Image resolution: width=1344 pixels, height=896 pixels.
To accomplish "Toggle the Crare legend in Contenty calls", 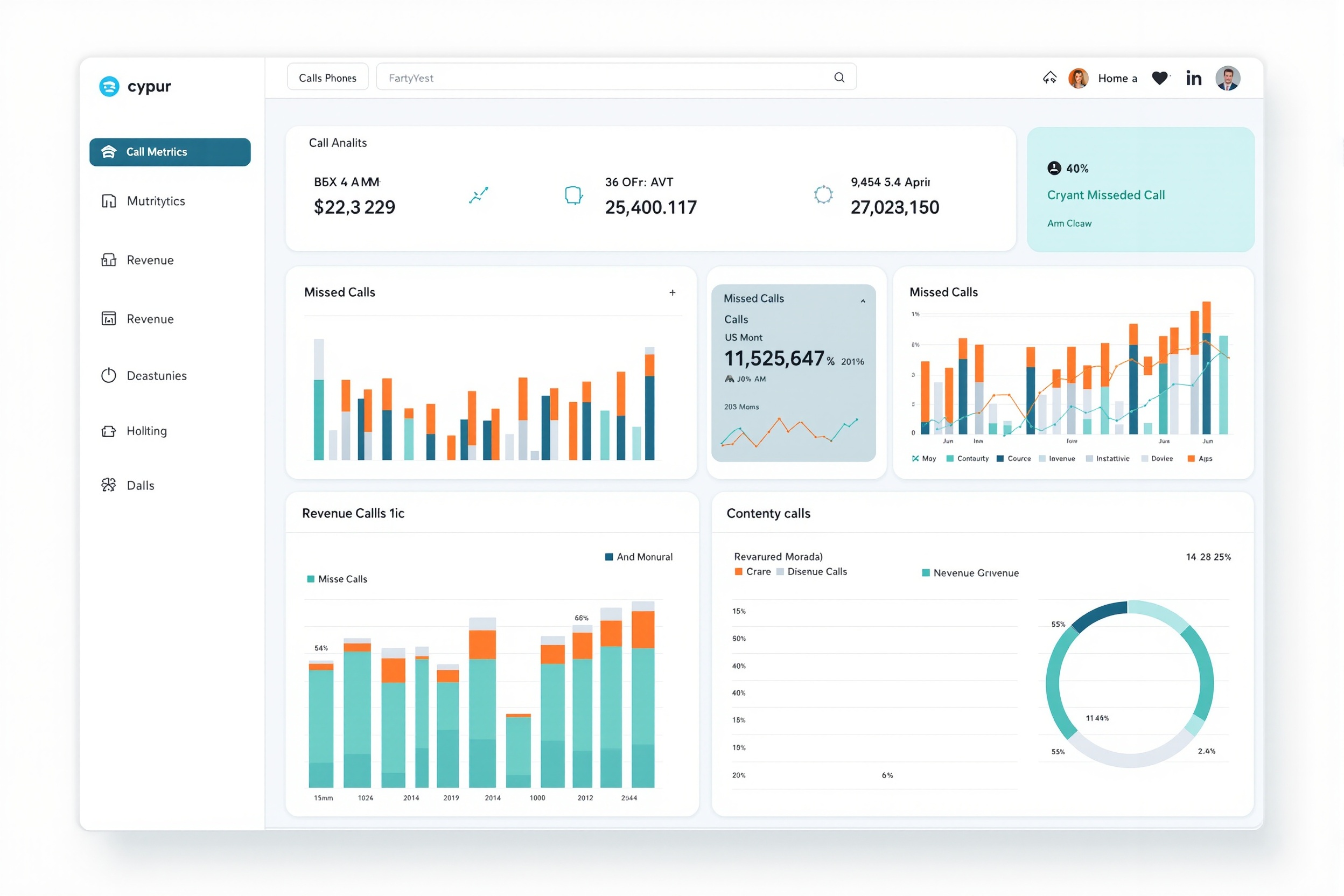I will pyautogui.click(x=754, y=571).
